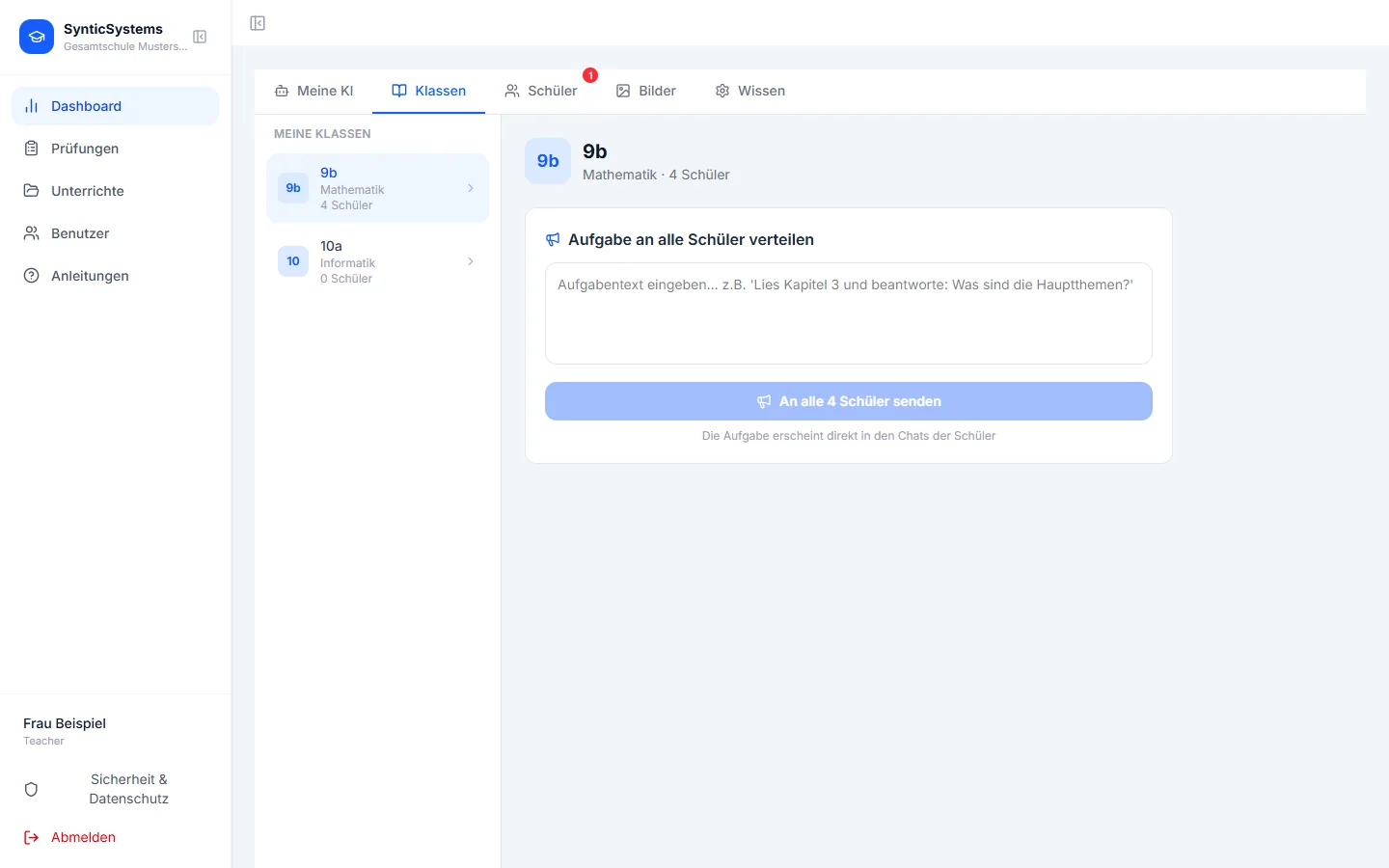Click the Dashboard bar chart icon
This screenshot has height=868, width=1389.
click(32, 106)
